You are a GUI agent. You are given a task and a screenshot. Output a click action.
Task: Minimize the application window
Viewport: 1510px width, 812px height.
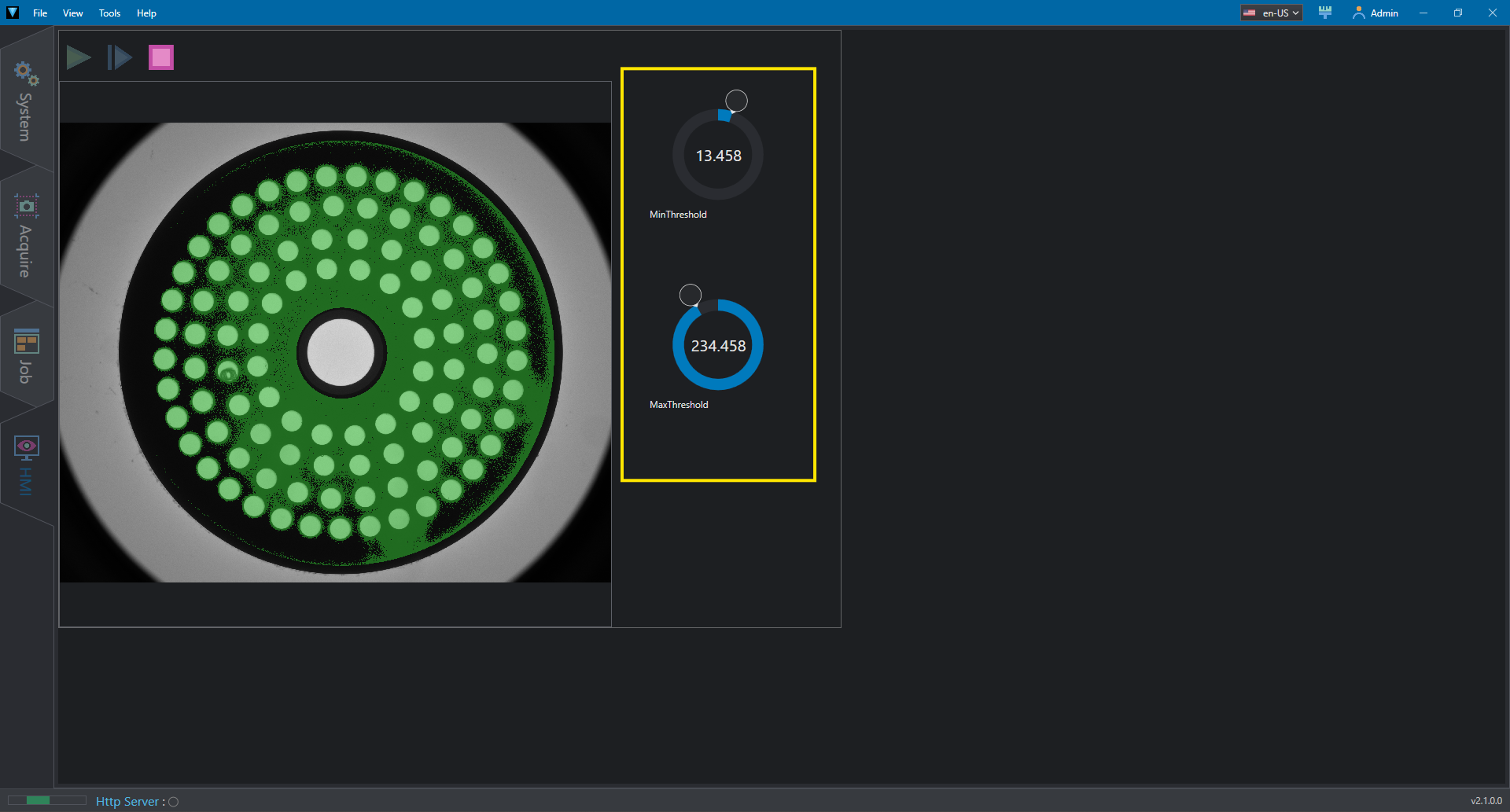click(1423, 13)
